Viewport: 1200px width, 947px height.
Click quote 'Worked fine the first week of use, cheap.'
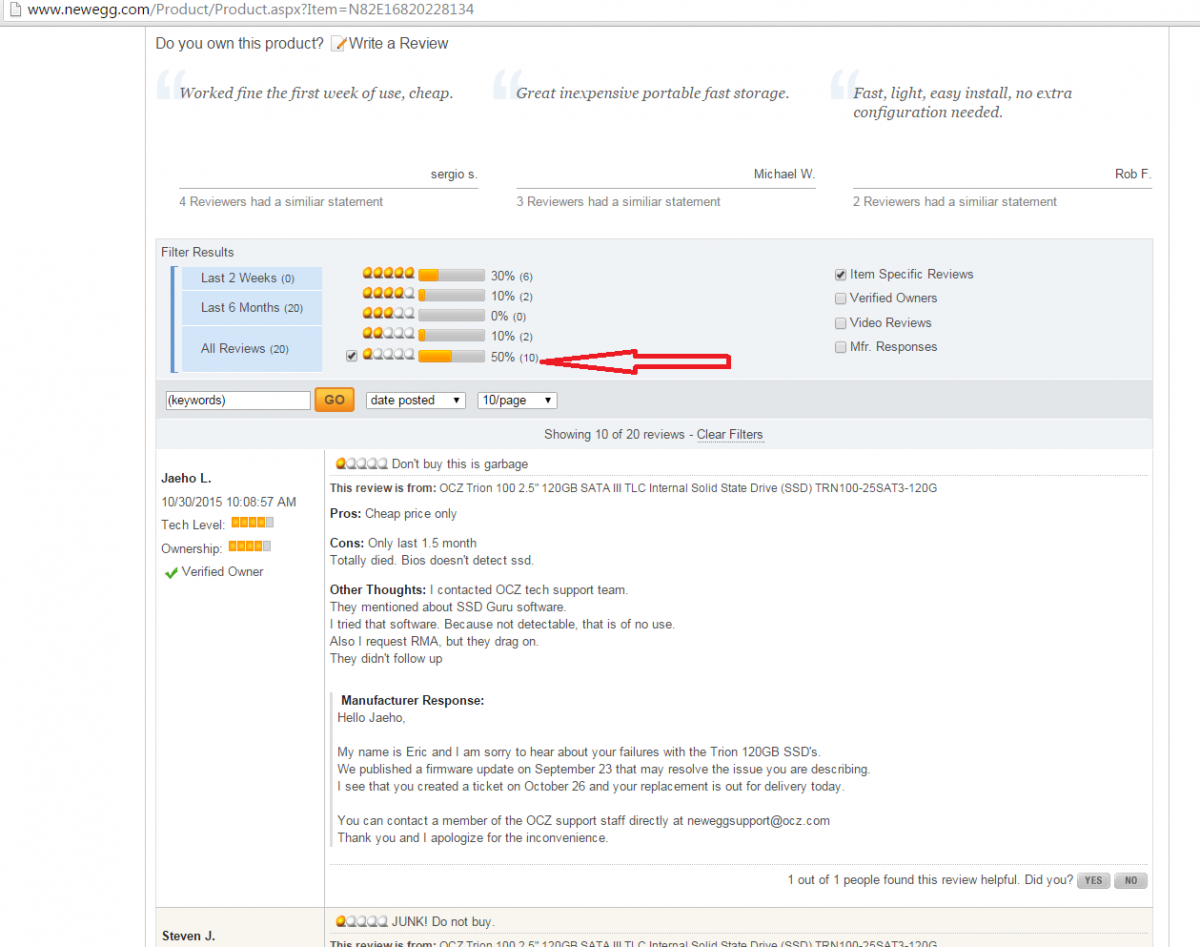tap(316, 93)
